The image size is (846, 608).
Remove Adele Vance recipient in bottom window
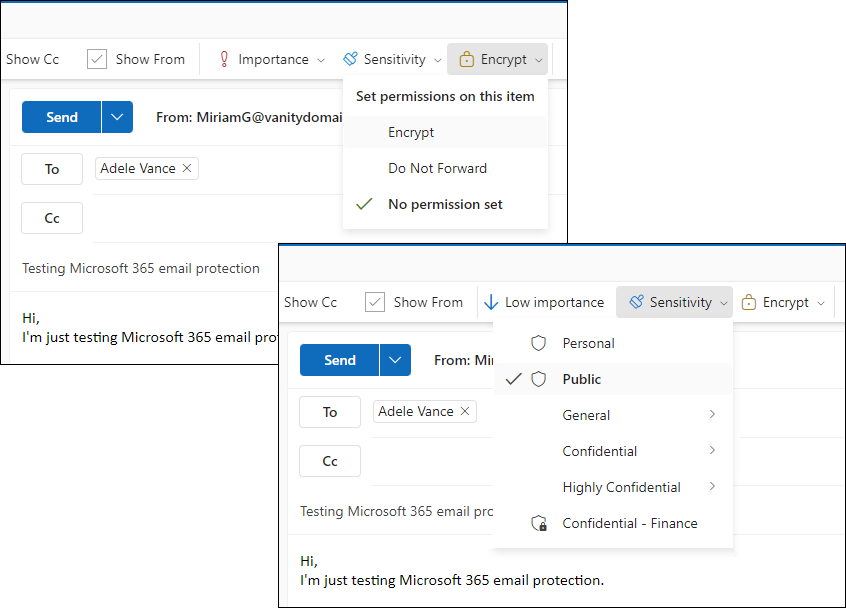[x=465, y=411]
